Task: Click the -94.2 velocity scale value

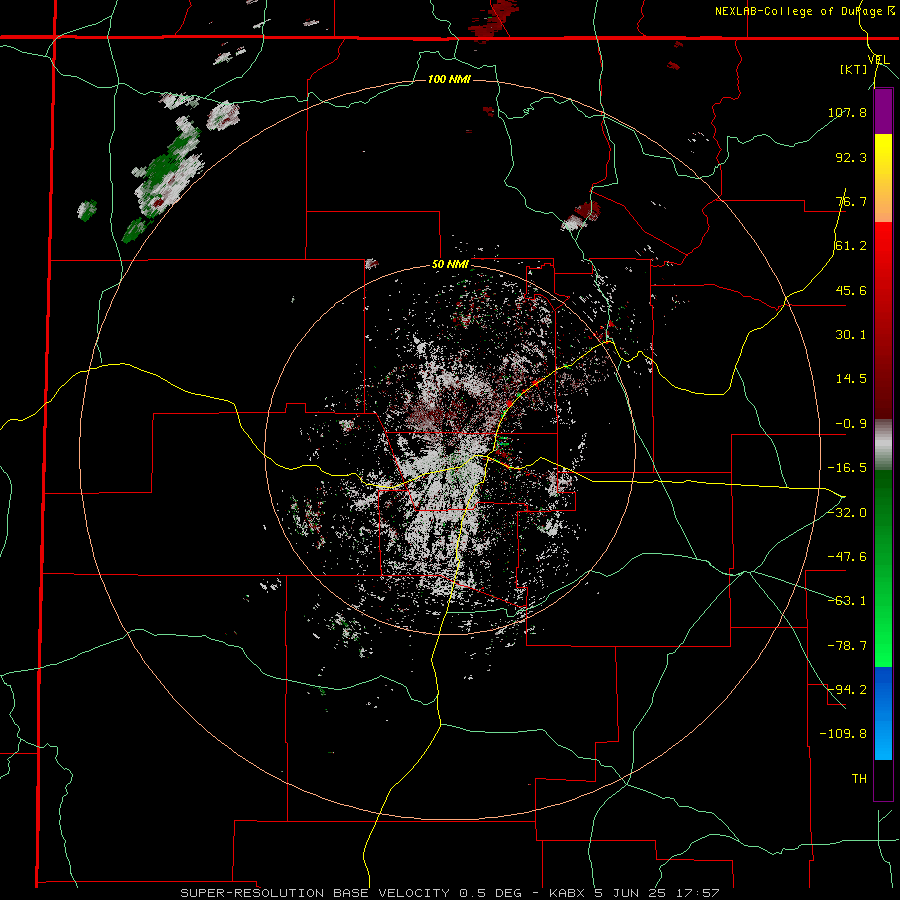Action: [x=847, y=690]
